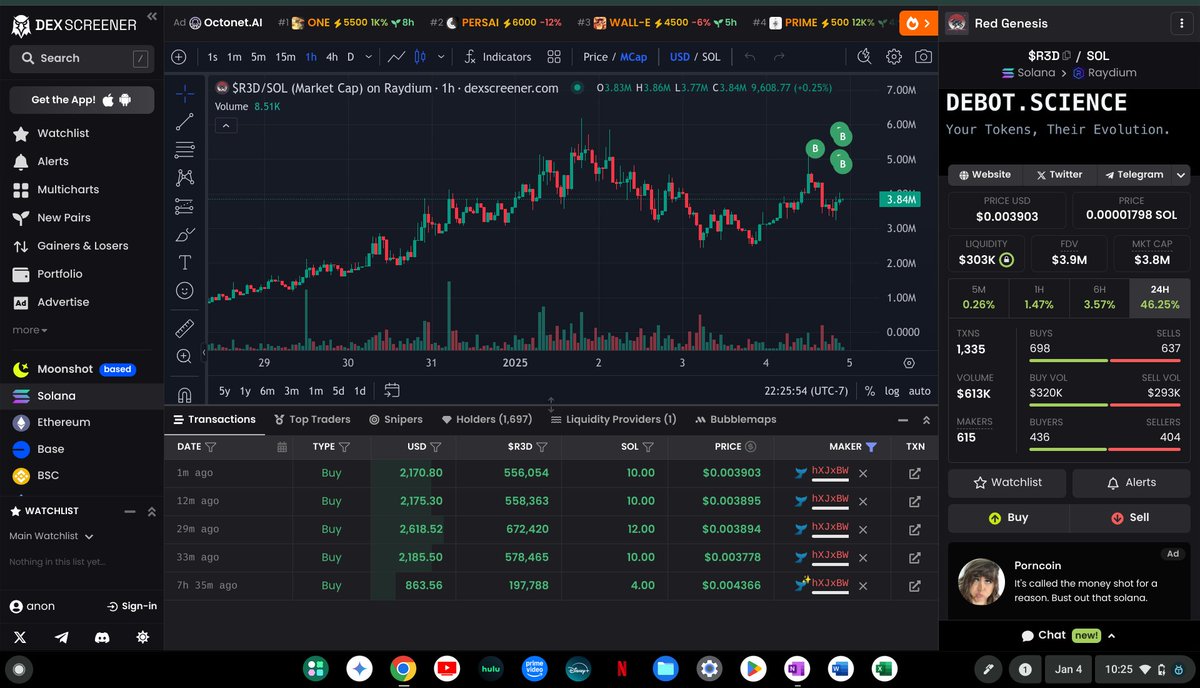Activate the chart zoom-in tool
1200x688 pixels.
click(185, 356)
